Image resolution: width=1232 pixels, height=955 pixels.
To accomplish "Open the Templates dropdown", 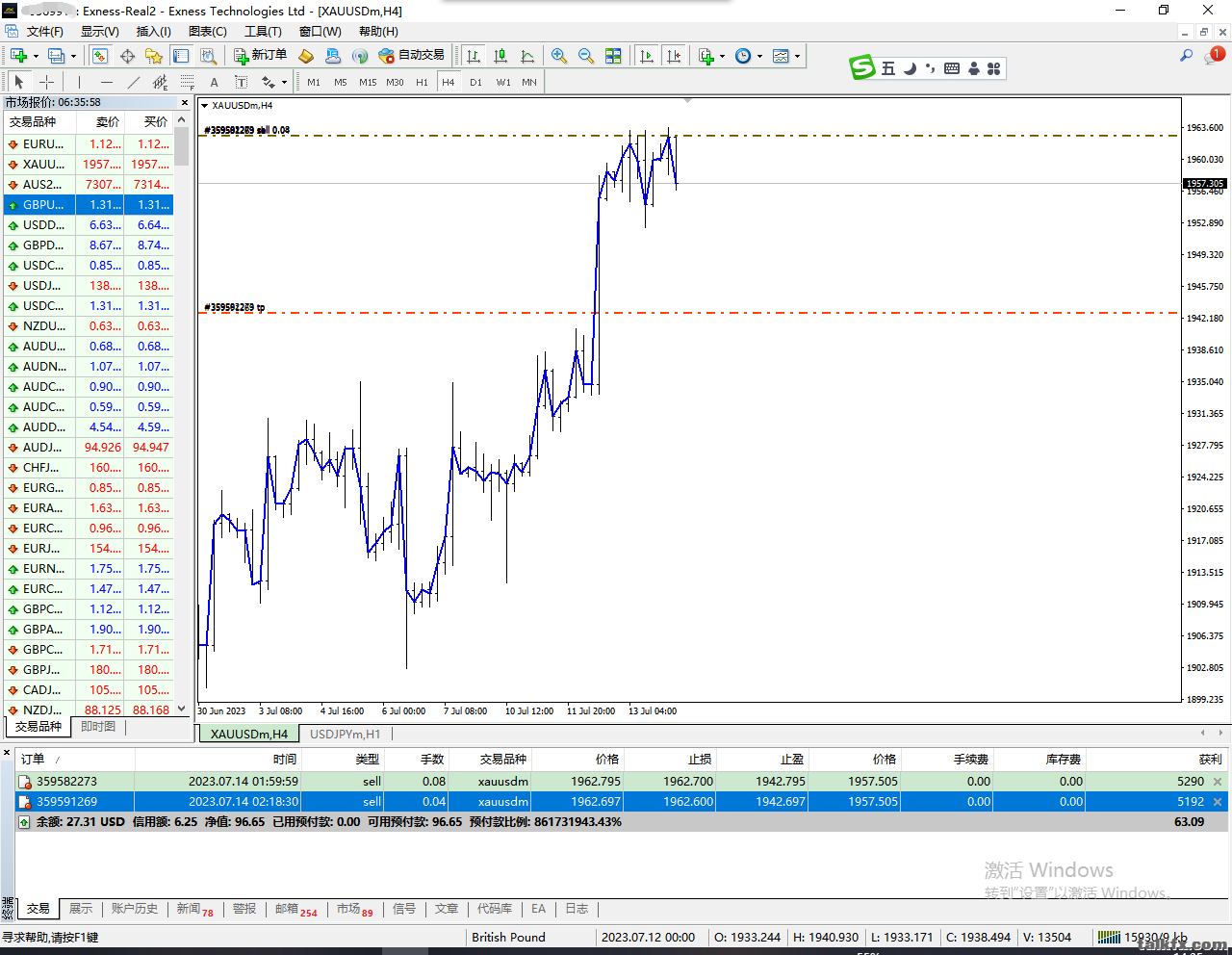I will click(786, 56).
